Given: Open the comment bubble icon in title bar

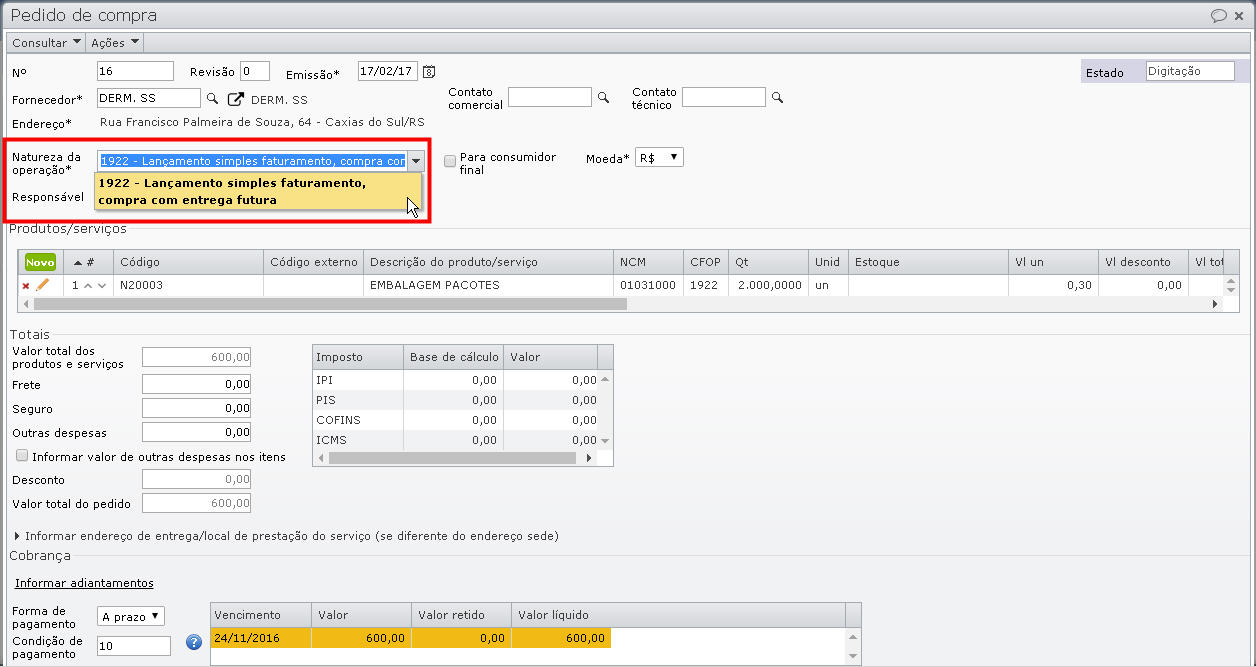Looking at the screenshot, I should coord(1219,16).
